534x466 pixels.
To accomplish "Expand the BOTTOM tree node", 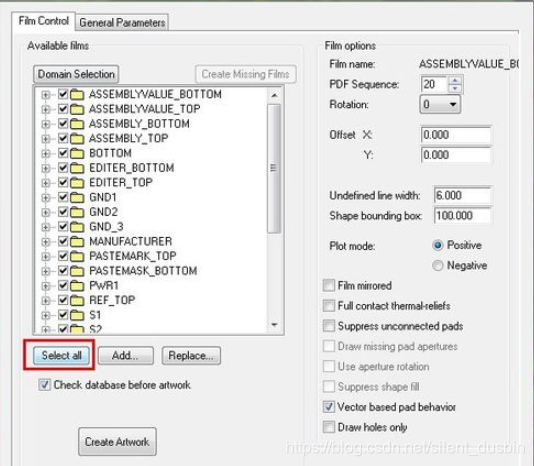I will [45, 154].
